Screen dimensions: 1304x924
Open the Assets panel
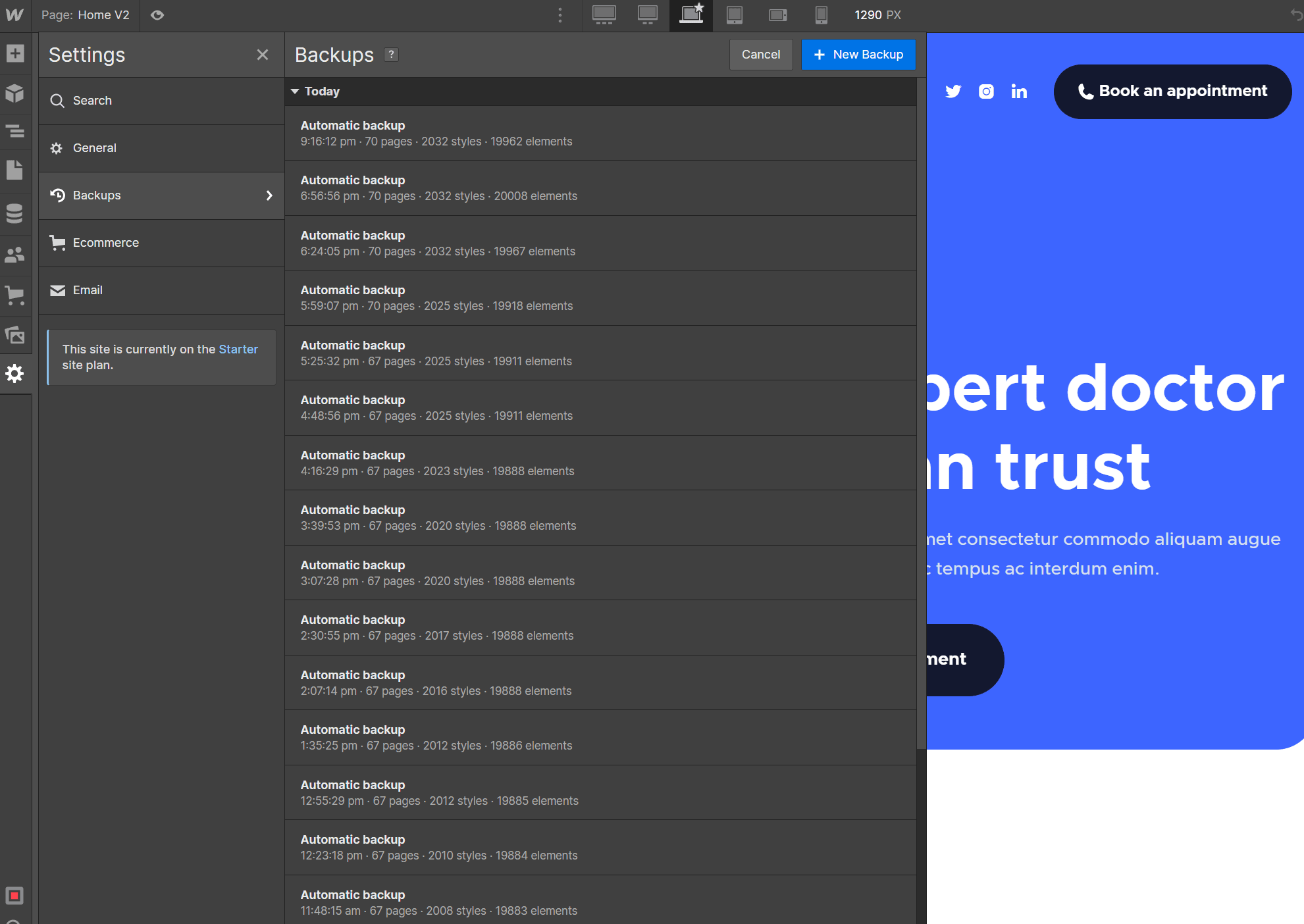[14, 335]
